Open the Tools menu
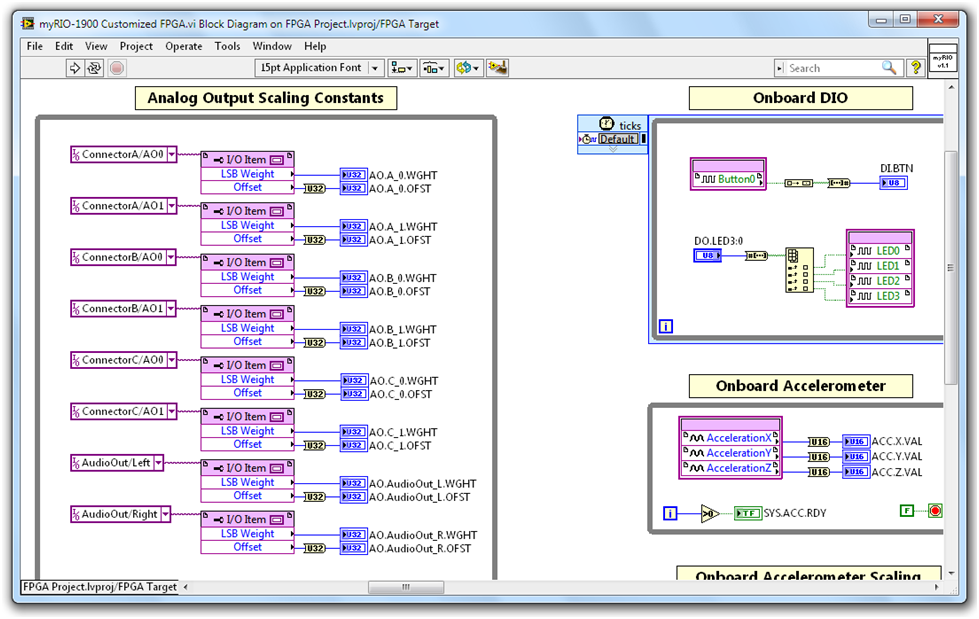Screen dimensions: 979x619 [227, 46]
